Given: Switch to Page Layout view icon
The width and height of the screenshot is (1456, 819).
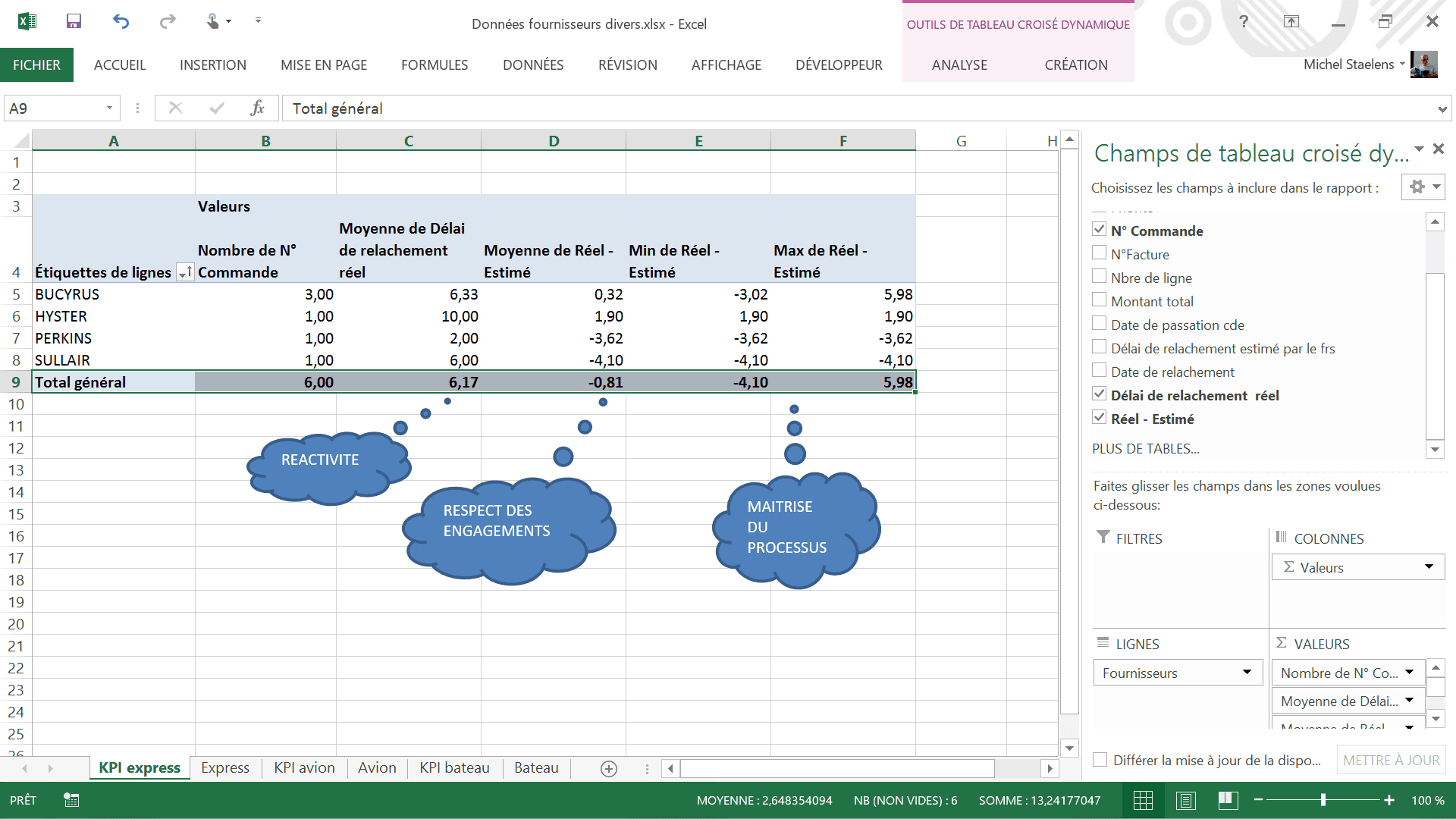Looking at the screenshot, I should 1186,800.
